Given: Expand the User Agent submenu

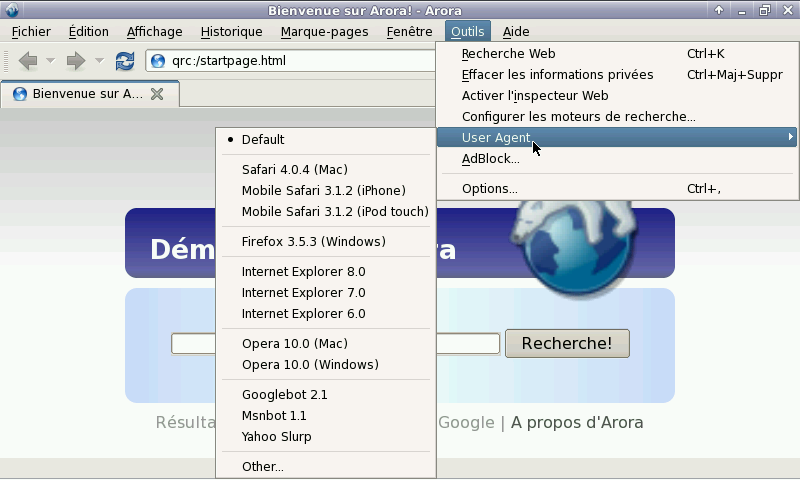Looking at the screenshot, I should (617, 137).
